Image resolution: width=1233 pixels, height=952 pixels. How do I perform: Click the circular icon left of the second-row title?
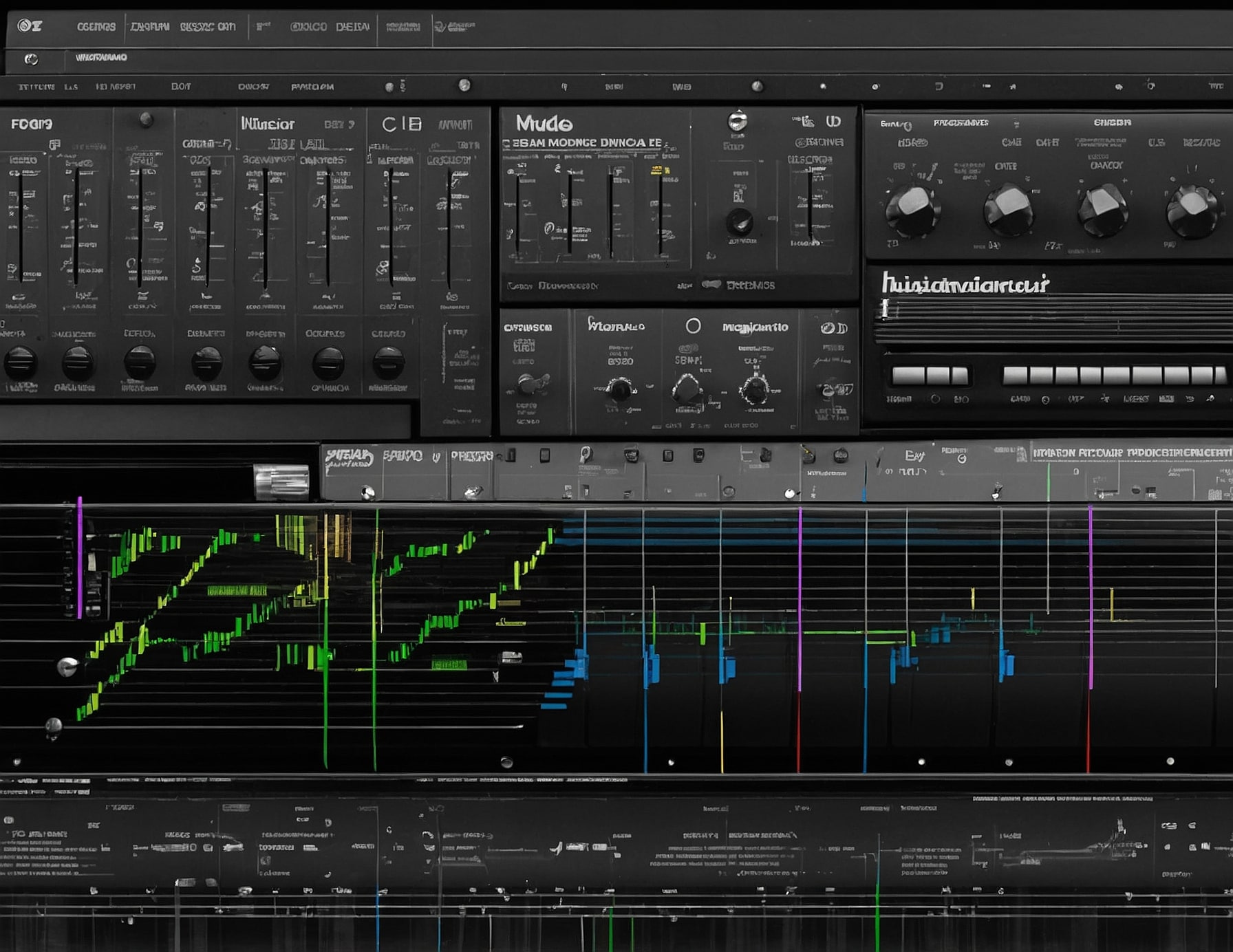click(x=31, y=59)
